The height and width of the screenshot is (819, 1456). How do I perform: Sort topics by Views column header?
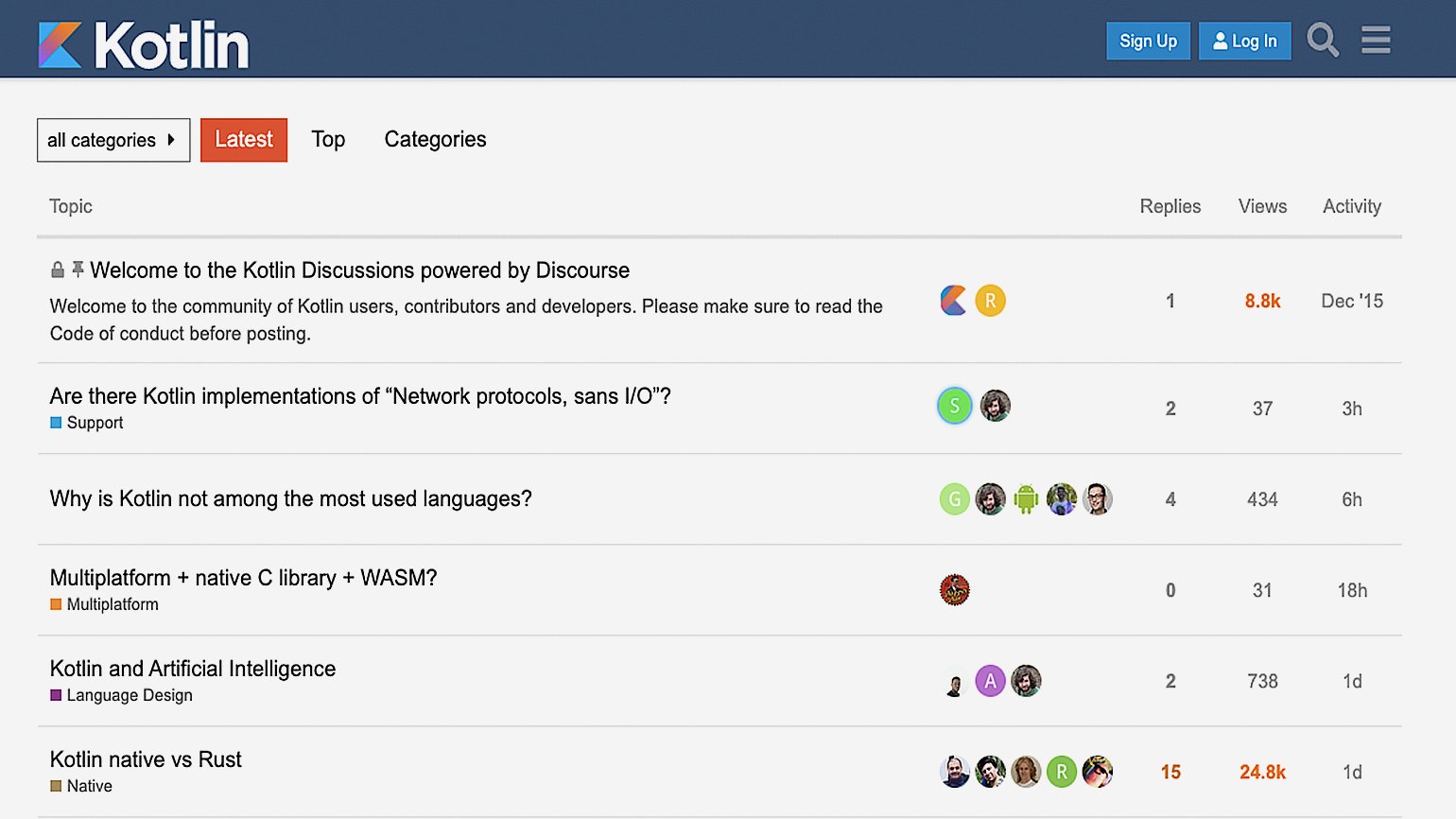(x=1262, y=206)
